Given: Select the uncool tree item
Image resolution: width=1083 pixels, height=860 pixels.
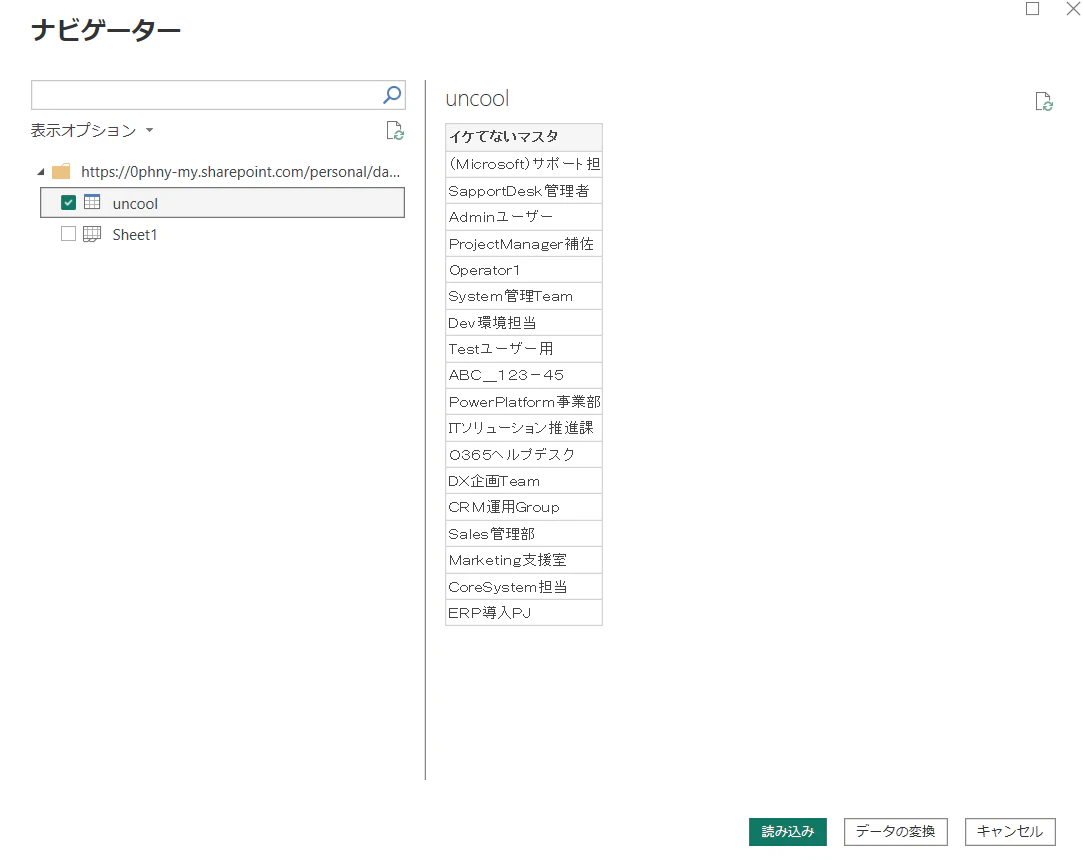Looking at the screenshot, I should pos(222,203).
